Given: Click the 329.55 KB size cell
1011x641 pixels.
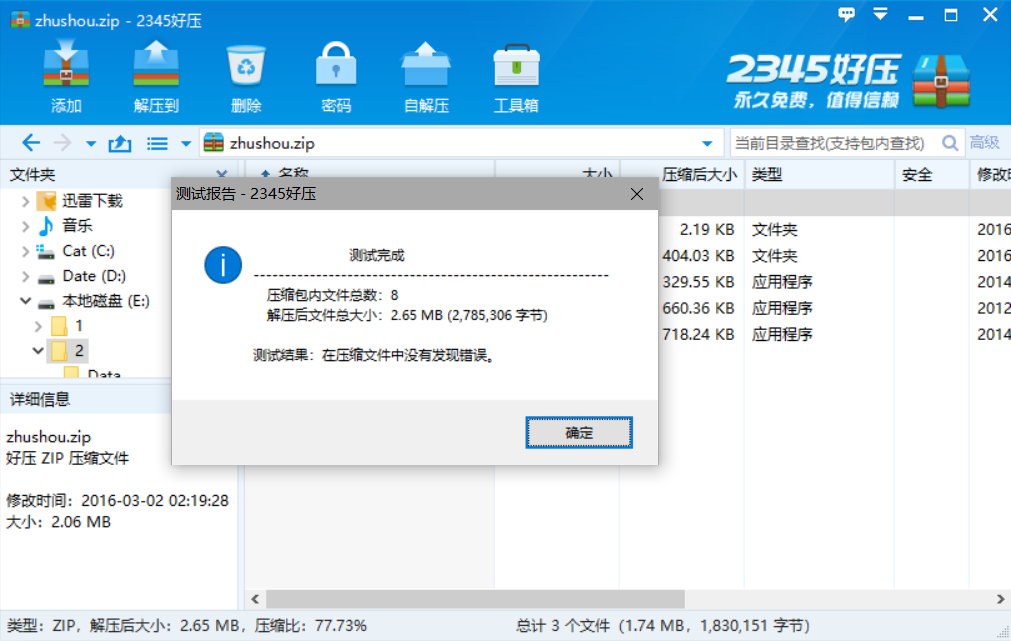Looking at the screenshot, I should pos(698,282).
